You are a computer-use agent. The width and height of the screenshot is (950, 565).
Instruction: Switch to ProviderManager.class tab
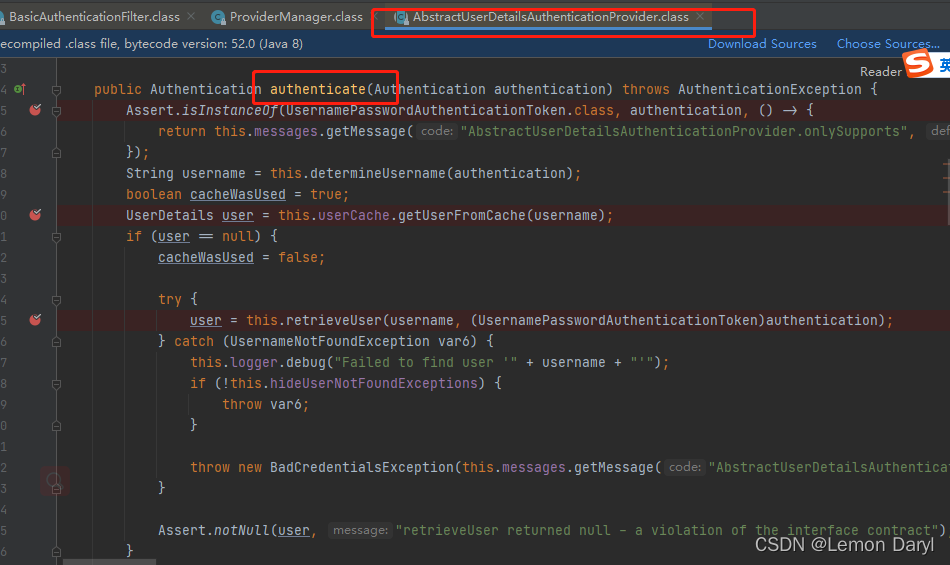[x=296, y=17]
